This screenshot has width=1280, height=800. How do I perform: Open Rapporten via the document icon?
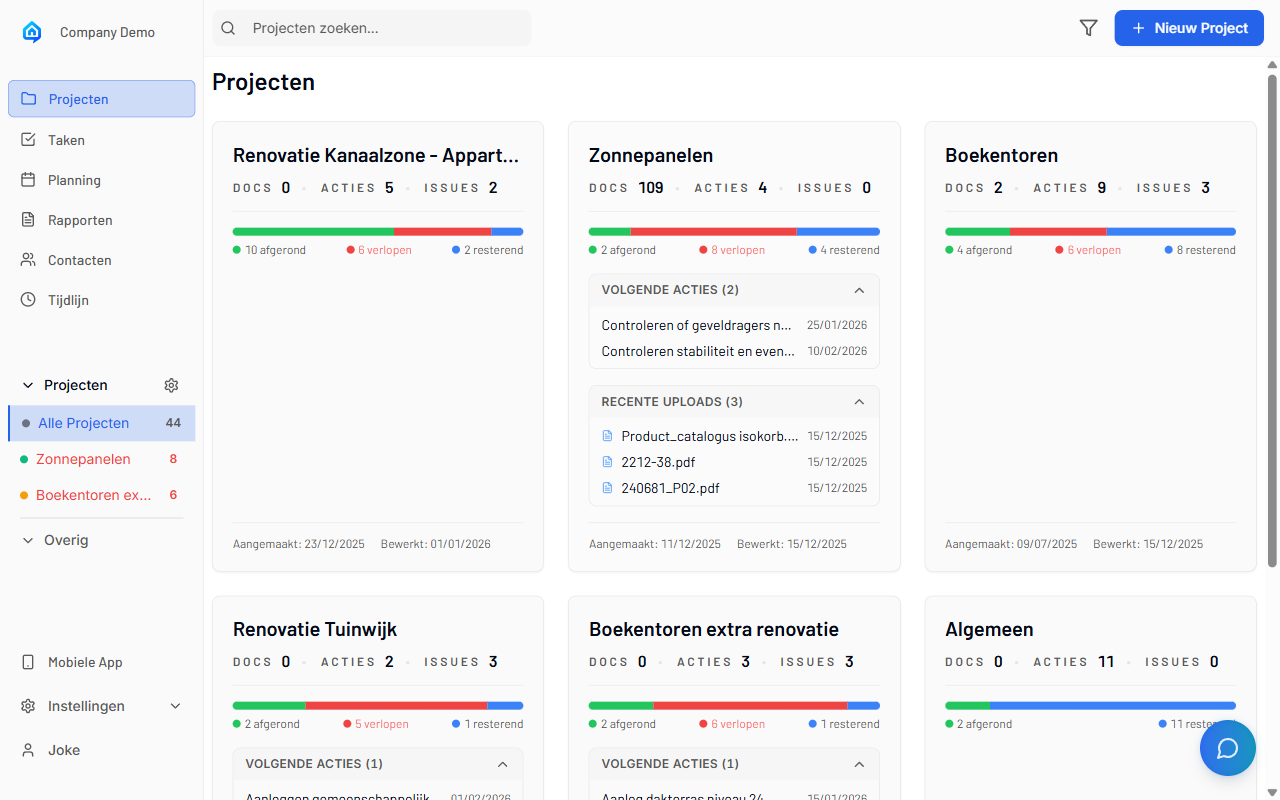tap(29, 220)
